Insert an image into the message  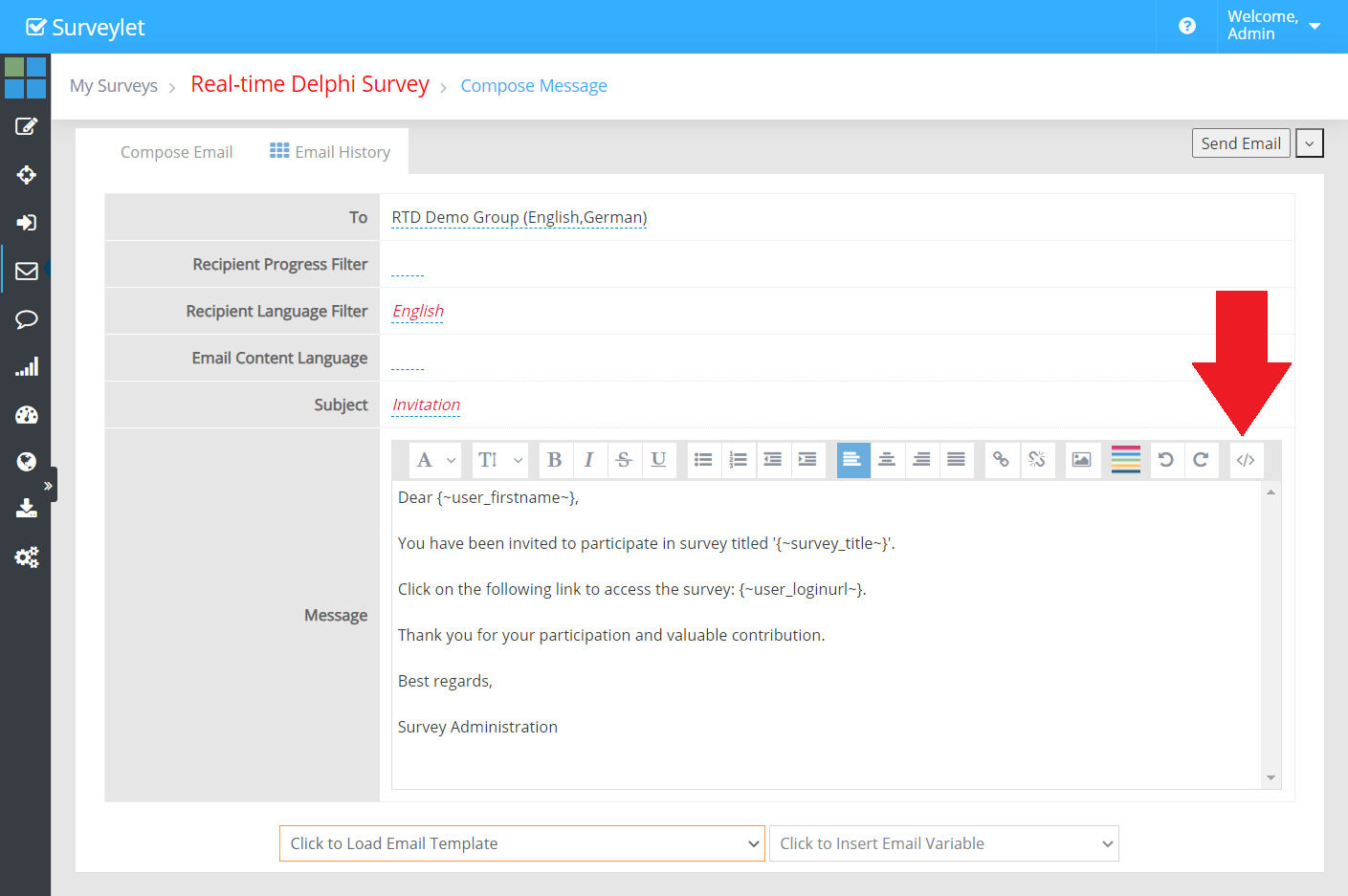pyautogui.click(x=1081, y=460)
